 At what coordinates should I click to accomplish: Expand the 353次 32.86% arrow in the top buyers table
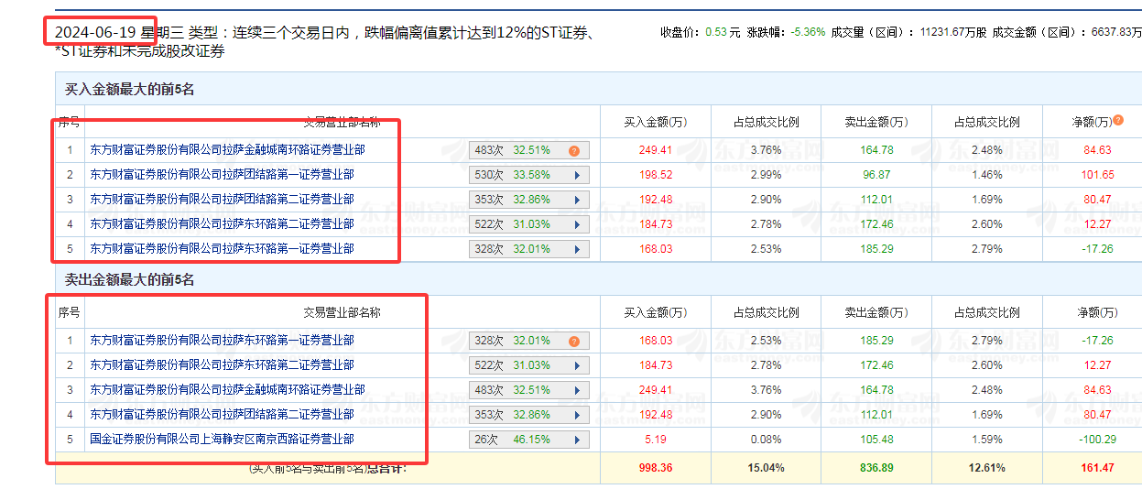point(577,199)
